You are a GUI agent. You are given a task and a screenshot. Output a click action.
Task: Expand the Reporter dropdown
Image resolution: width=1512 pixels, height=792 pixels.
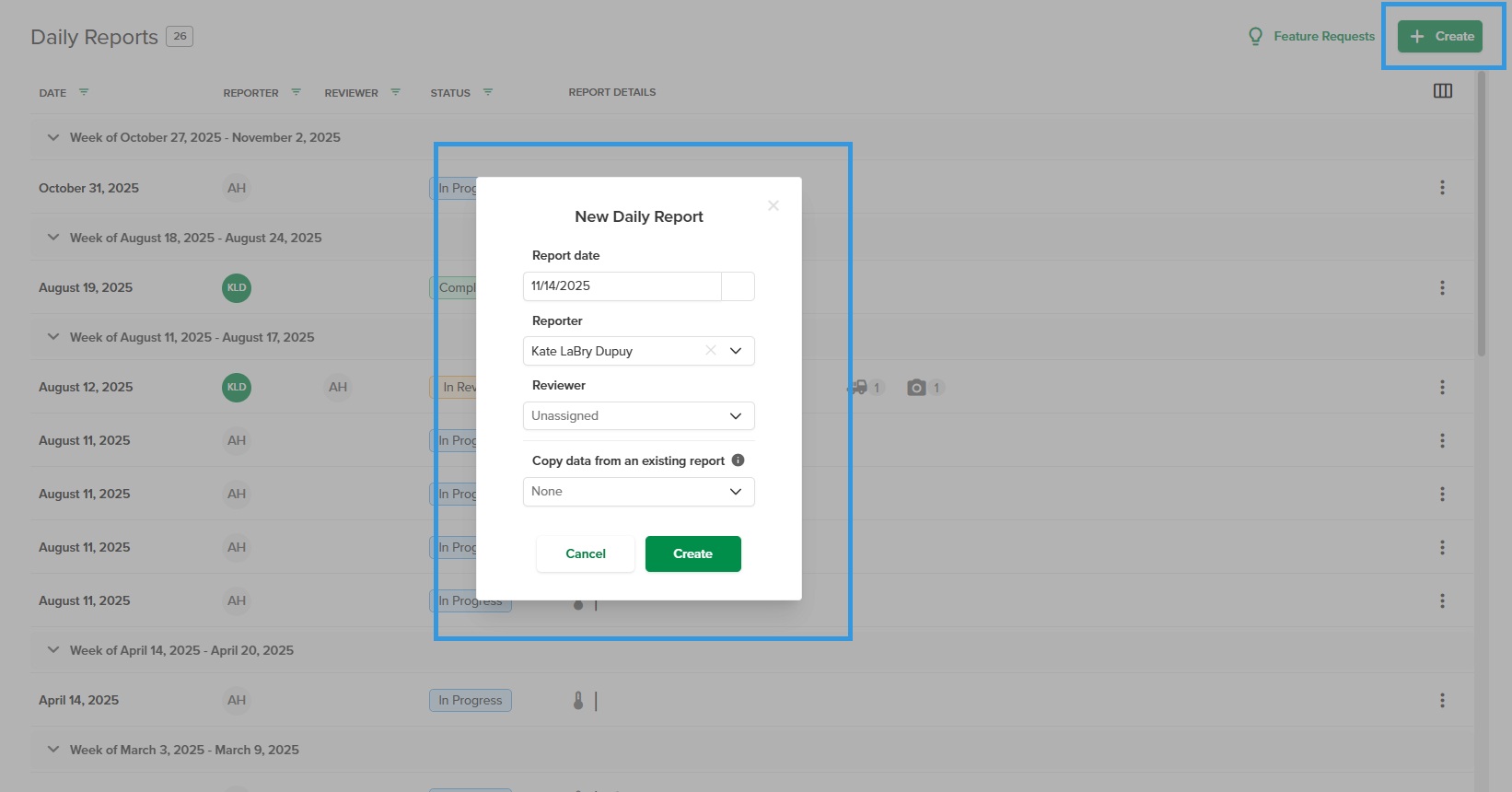[736, 351]
